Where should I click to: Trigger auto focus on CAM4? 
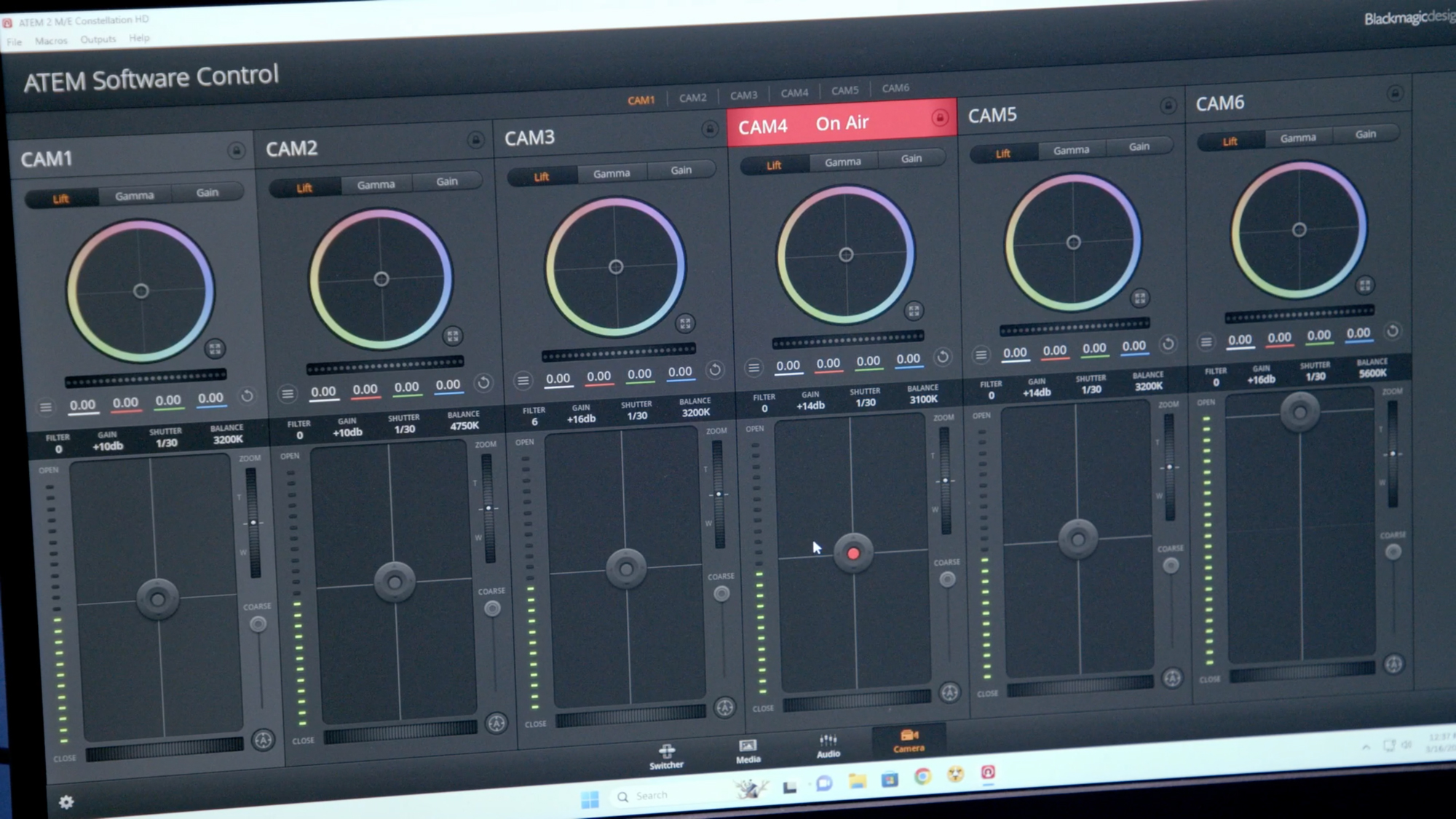coord(949,692)
